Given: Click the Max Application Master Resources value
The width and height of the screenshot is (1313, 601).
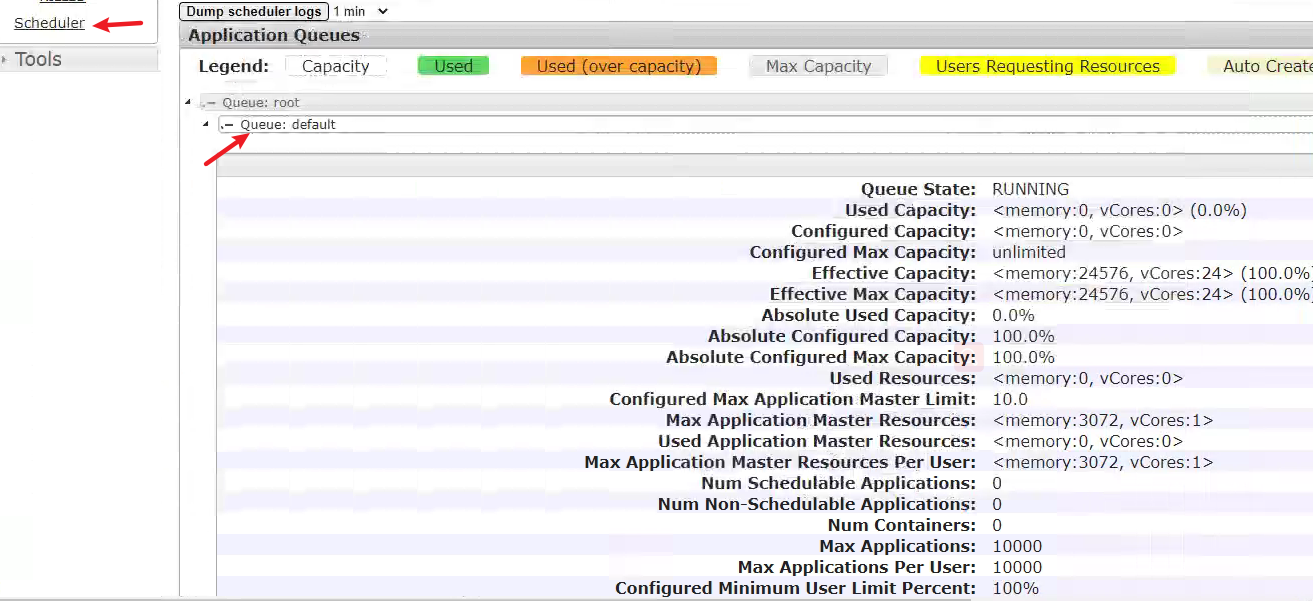Looking at the screenshot, I should click(1102, 420).
